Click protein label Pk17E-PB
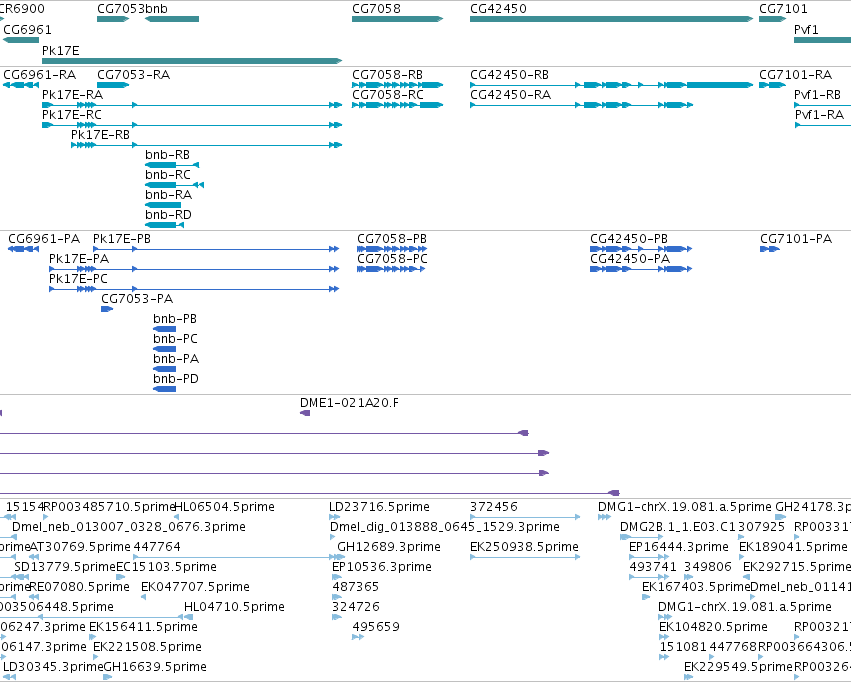 (122, 239)
